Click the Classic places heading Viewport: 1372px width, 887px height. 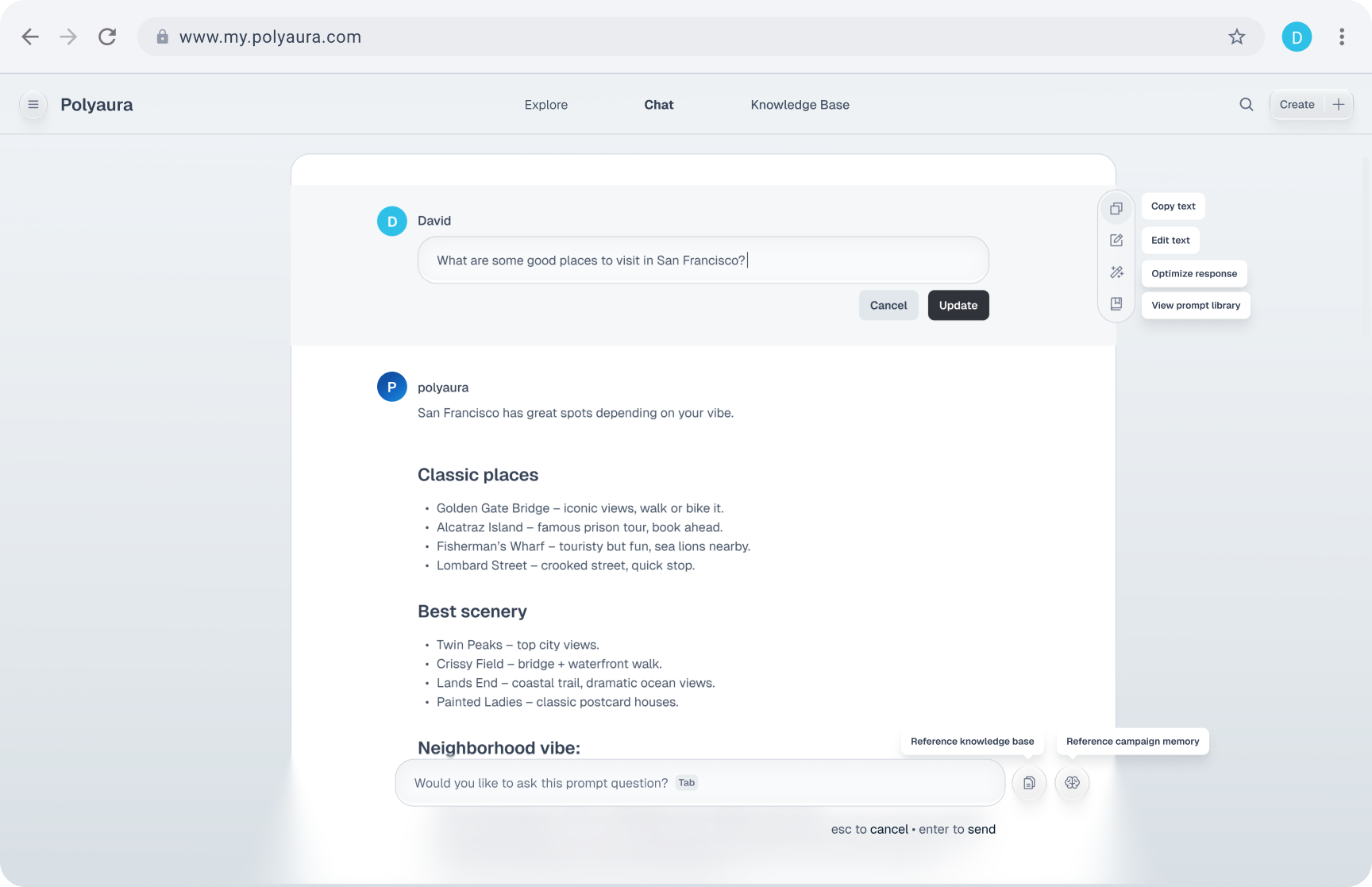pyautogui.click(x=478, y=475)
